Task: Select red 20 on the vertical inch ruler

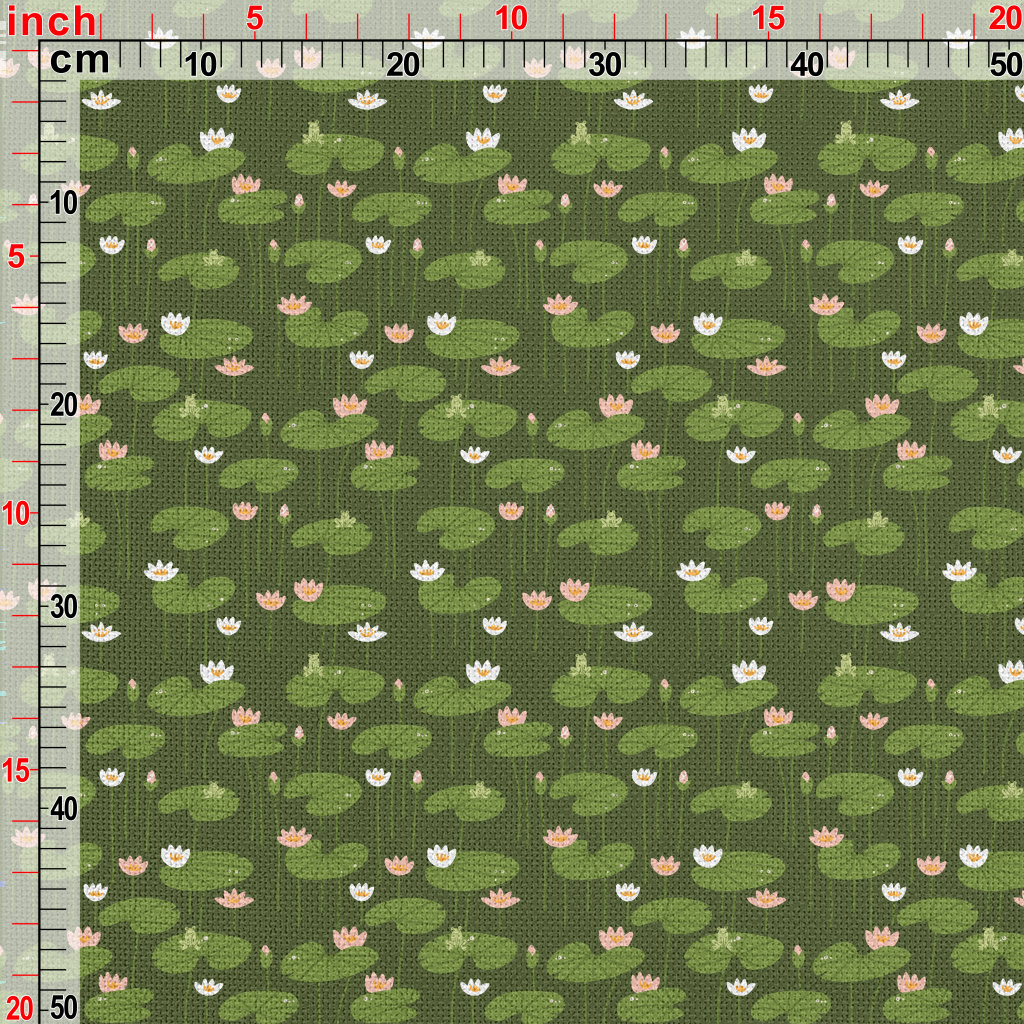Action: click(20, 1005)
